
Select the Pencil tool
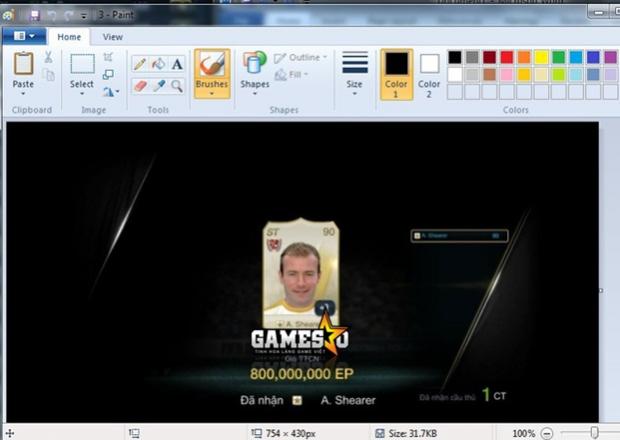pos(140,64)
